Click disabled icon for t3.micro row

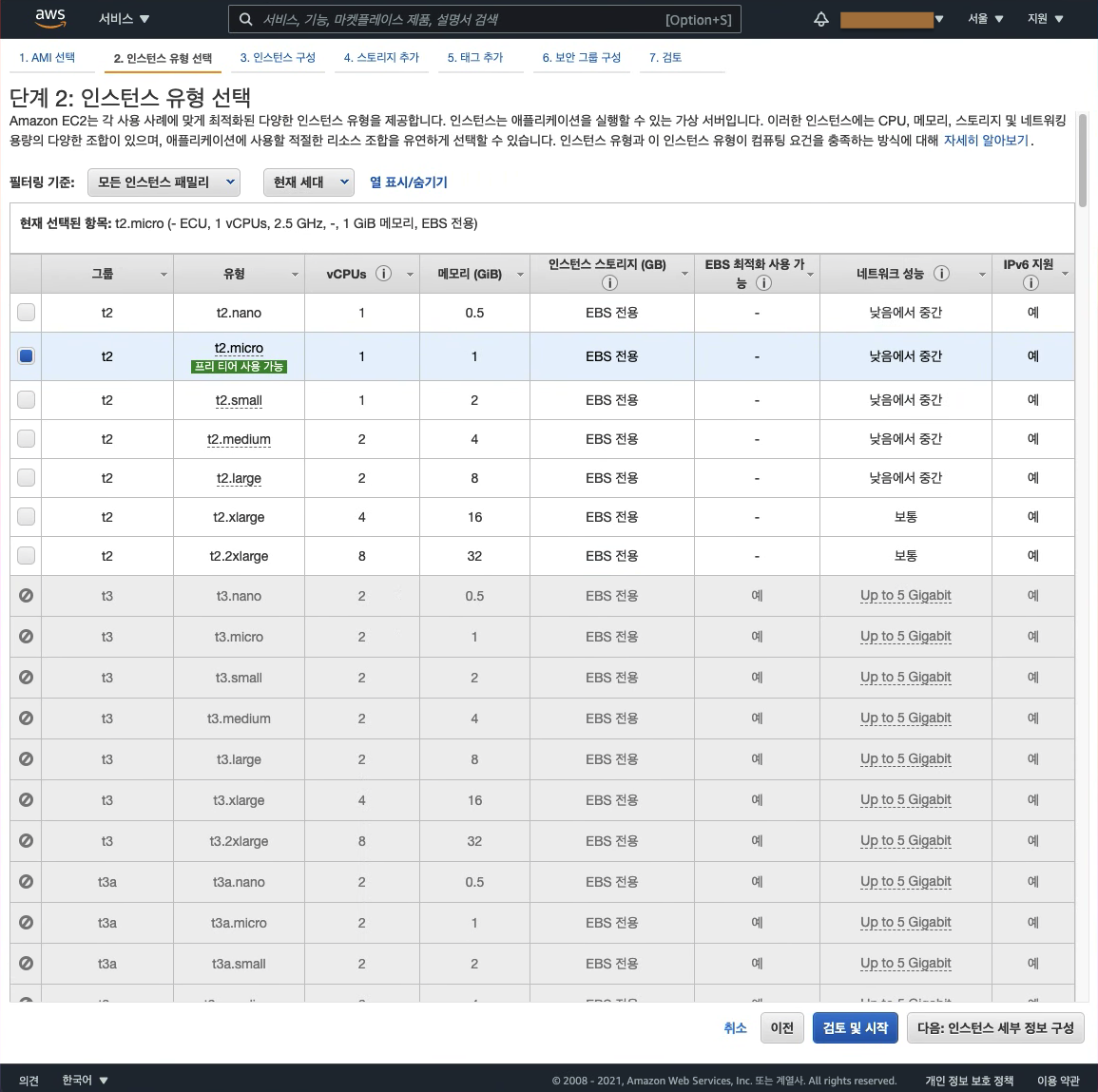click(26, 637)
